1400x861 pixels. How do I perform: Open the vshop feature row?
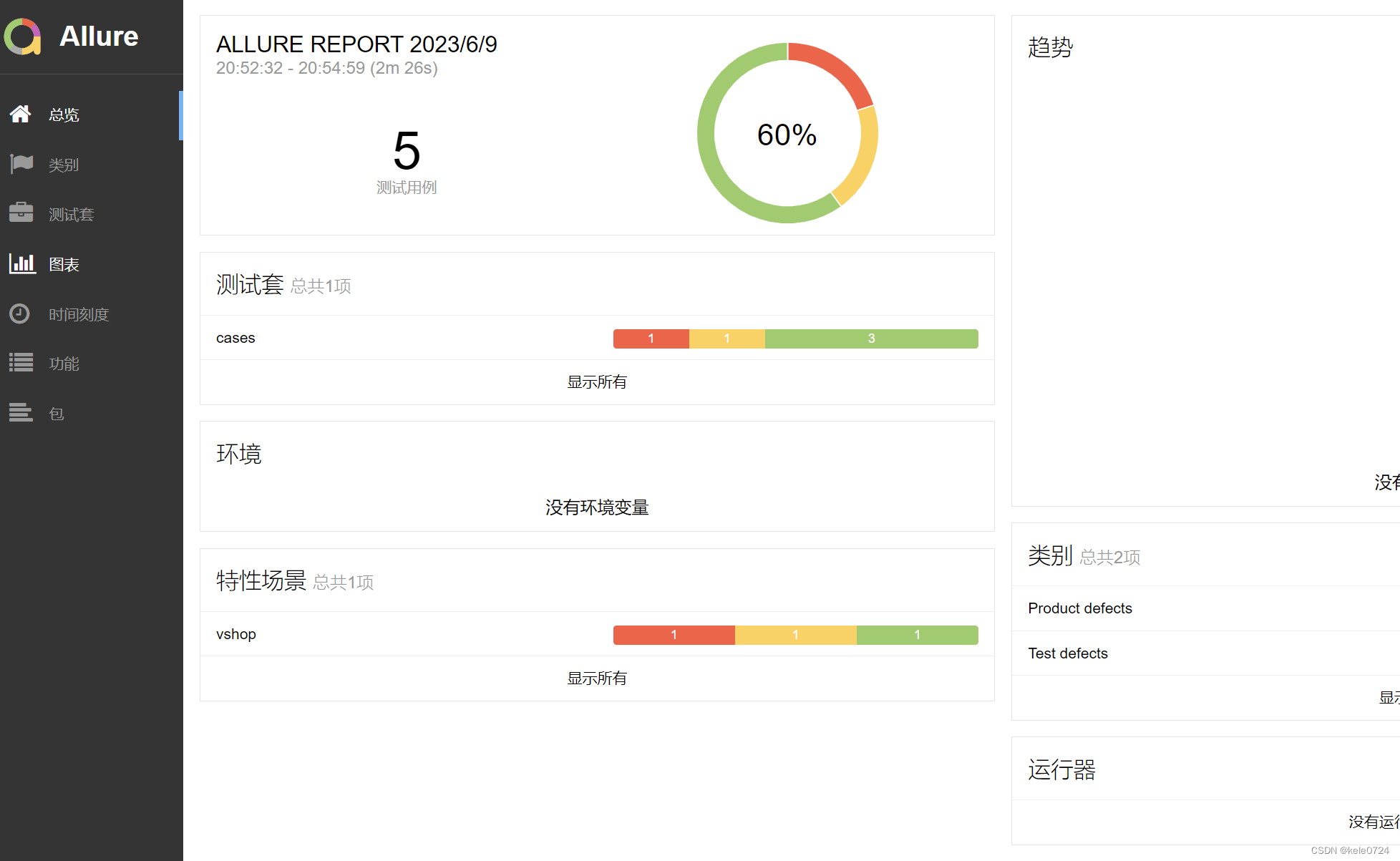click(x=236, y=634)
